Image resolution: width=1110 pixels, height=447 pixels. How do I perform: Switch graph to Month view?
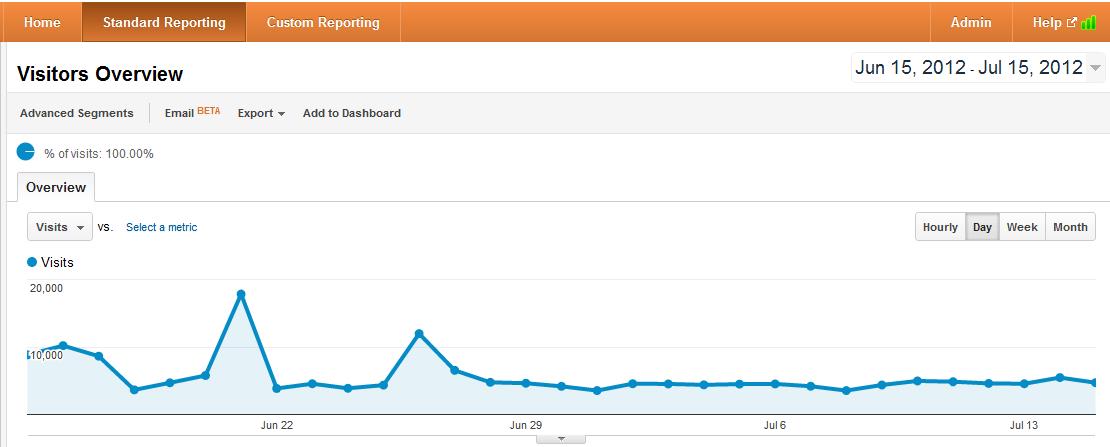(1070, 227)
